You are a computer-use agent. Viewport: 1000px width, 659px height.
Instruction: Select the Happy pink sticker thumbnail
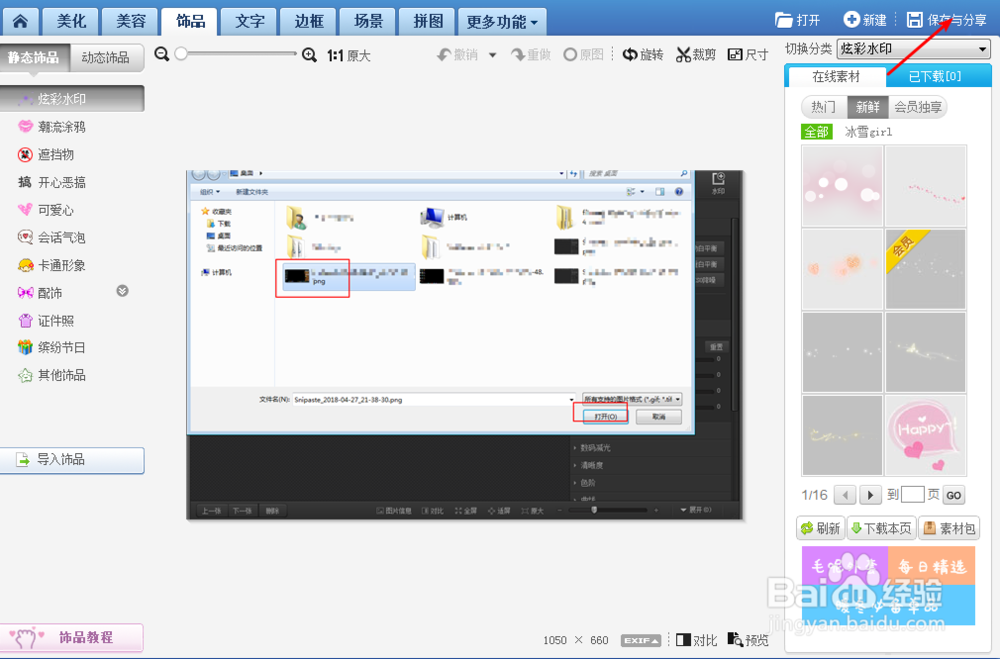tap(924, 434)
